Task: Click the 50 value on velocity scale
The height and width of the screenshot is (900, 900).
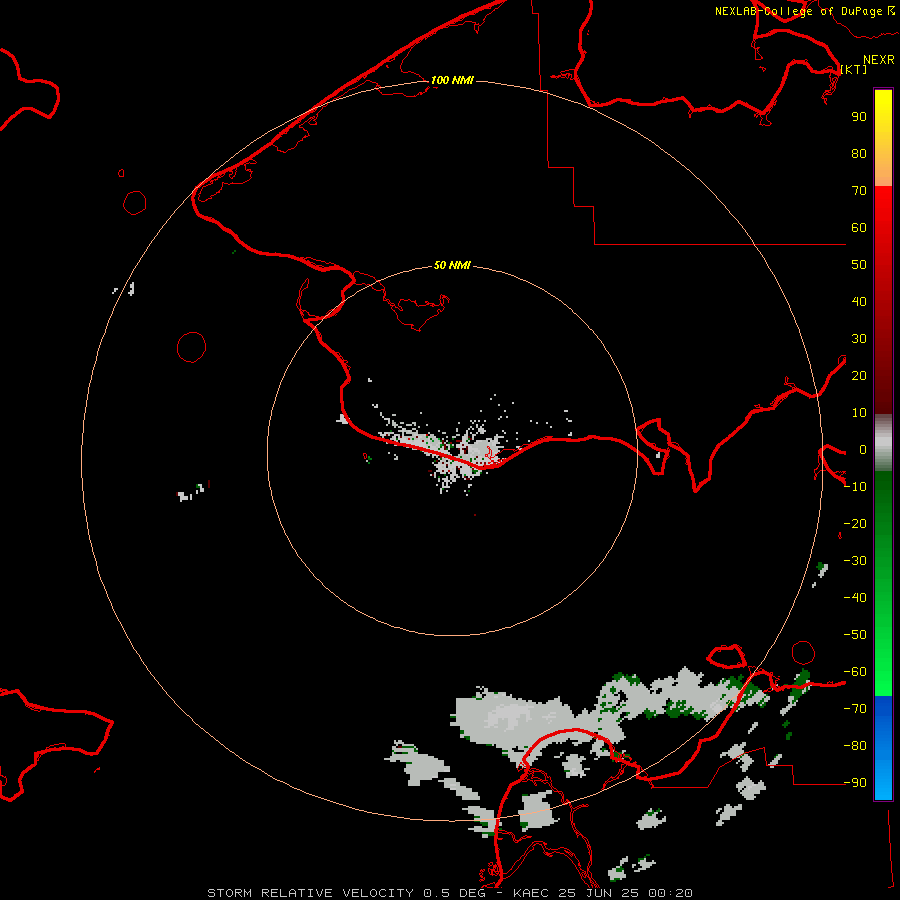Action: tap(859, 265)
